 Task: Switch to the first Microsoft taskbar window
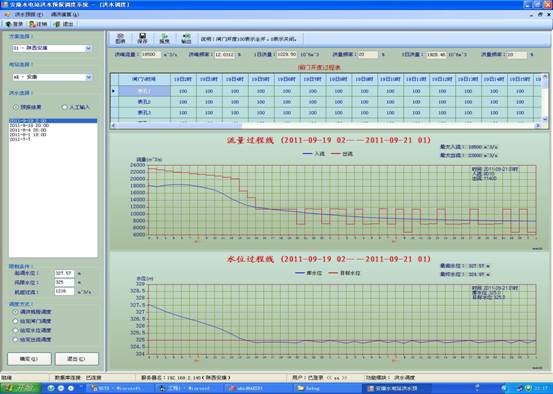119,388
